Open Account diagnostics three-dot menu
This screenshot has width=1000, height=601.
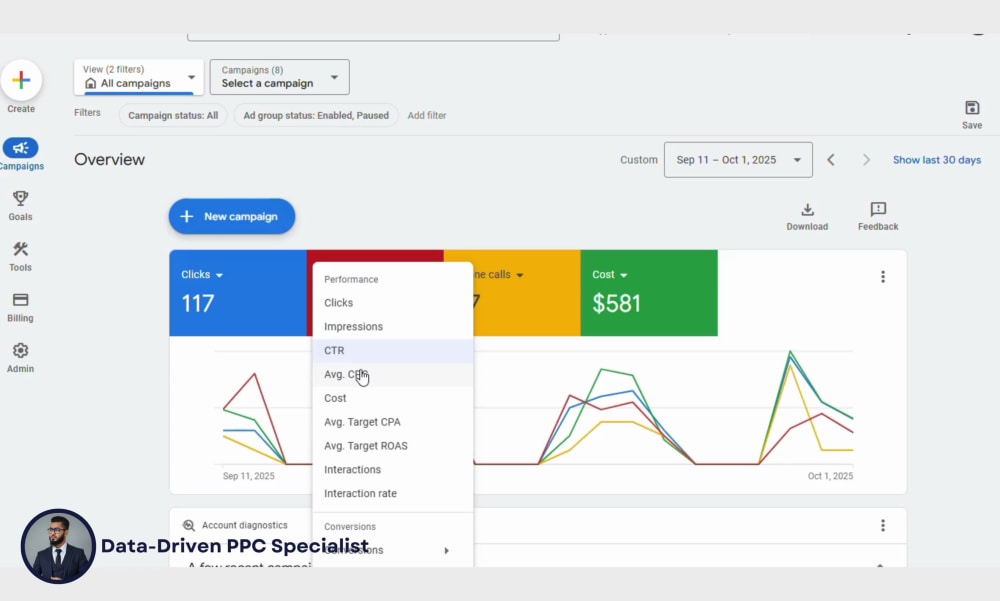[x=883, y=525]
